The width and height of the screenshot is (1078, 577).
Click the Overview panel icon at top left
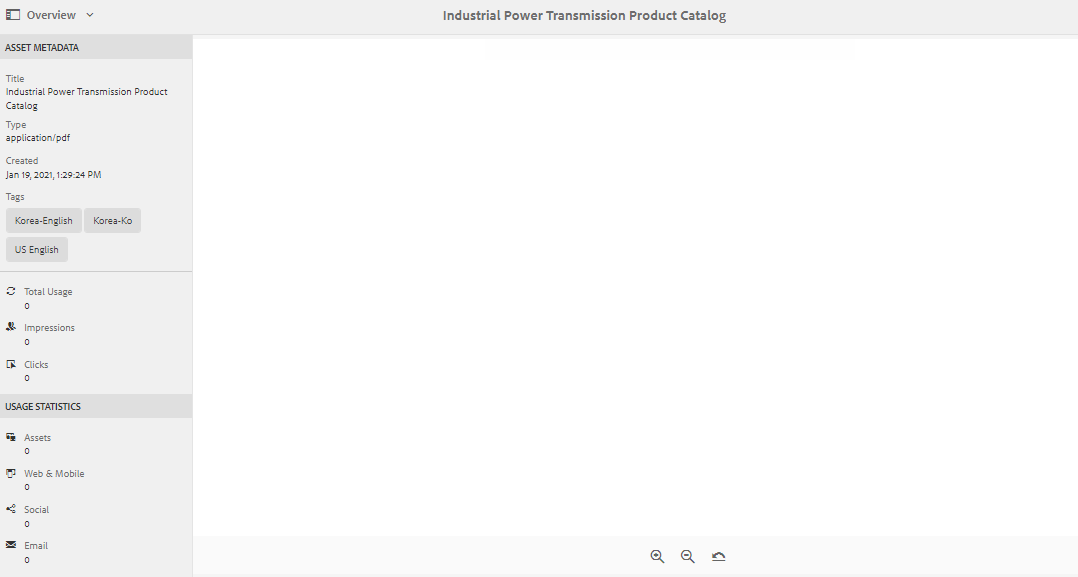tap(13, 14)
